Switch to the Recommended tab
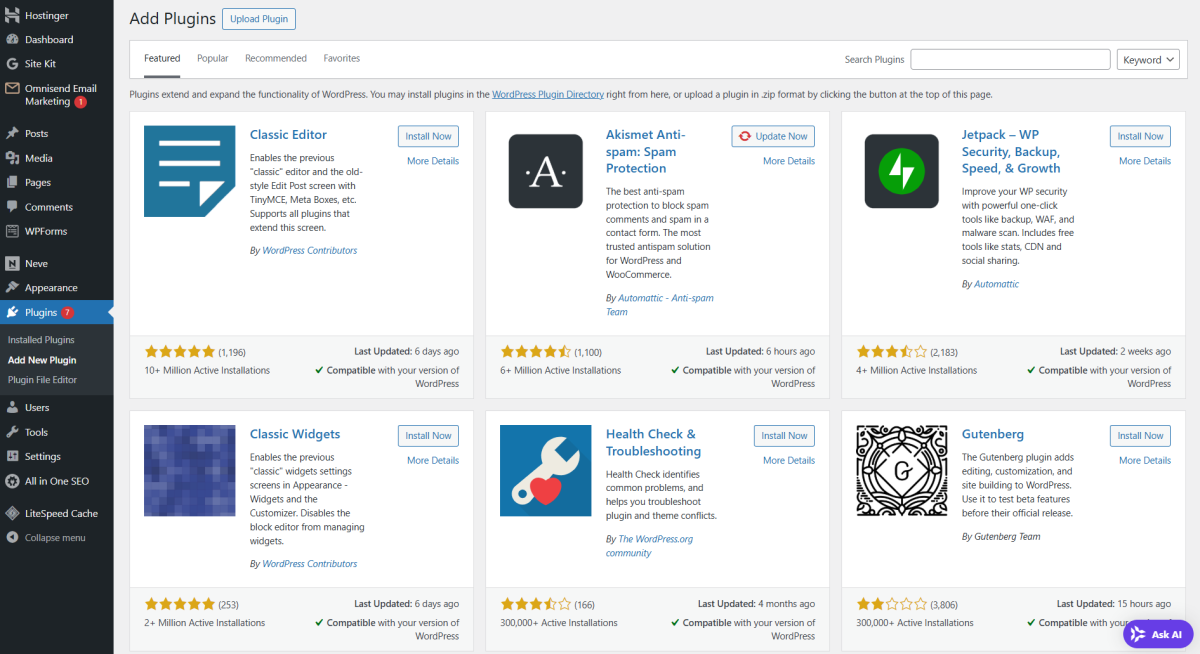This screenshot has width=1200, height=654. pos(276,59)
